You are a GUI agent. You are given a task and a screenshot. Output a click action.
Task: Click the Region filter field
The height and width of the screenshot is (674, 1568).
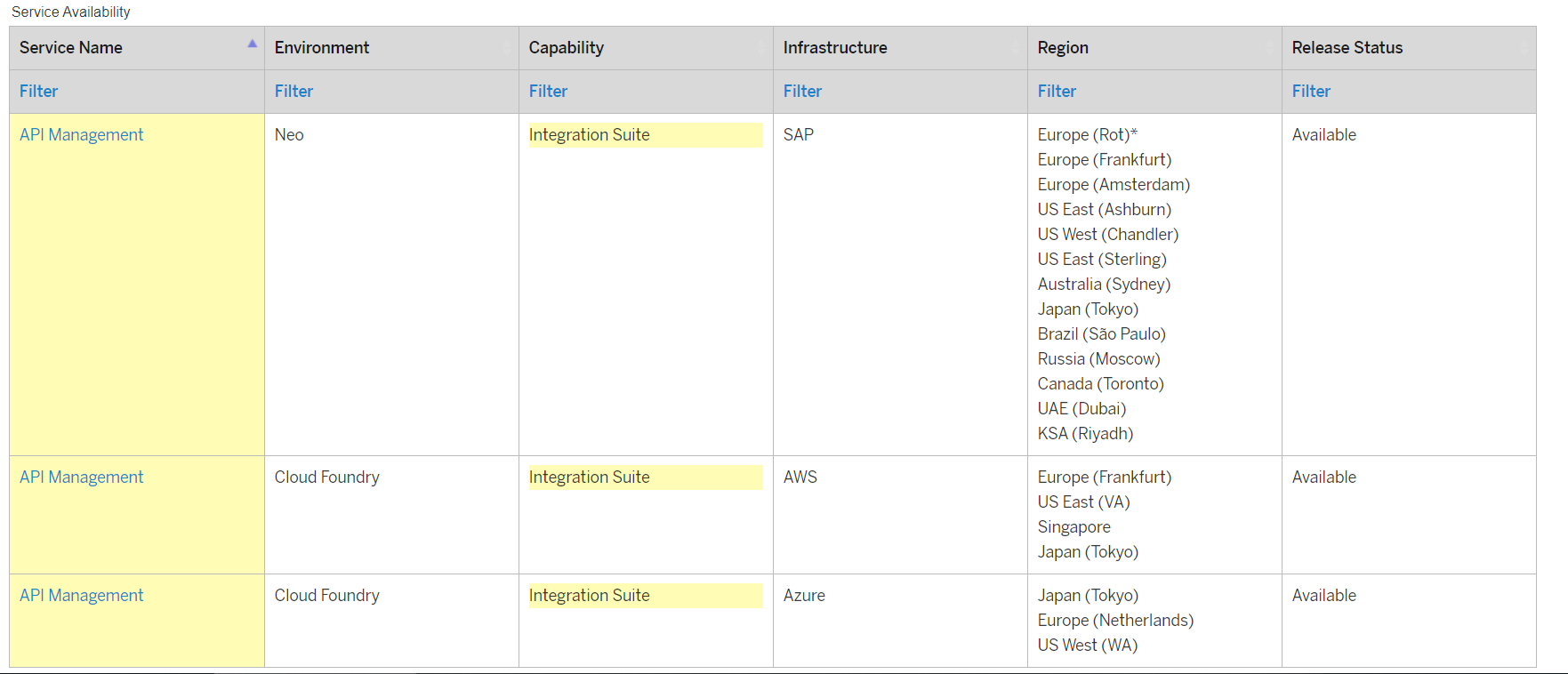tap(1057, 92)
